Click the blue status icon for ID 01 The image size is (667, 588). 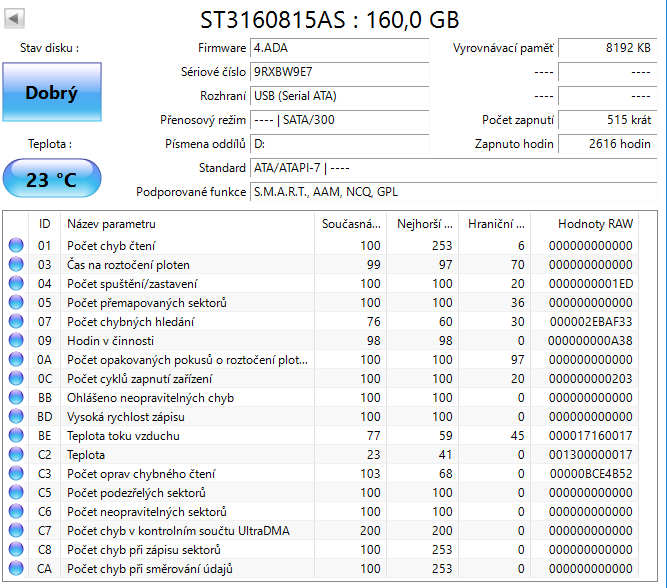tap(16, 245)
